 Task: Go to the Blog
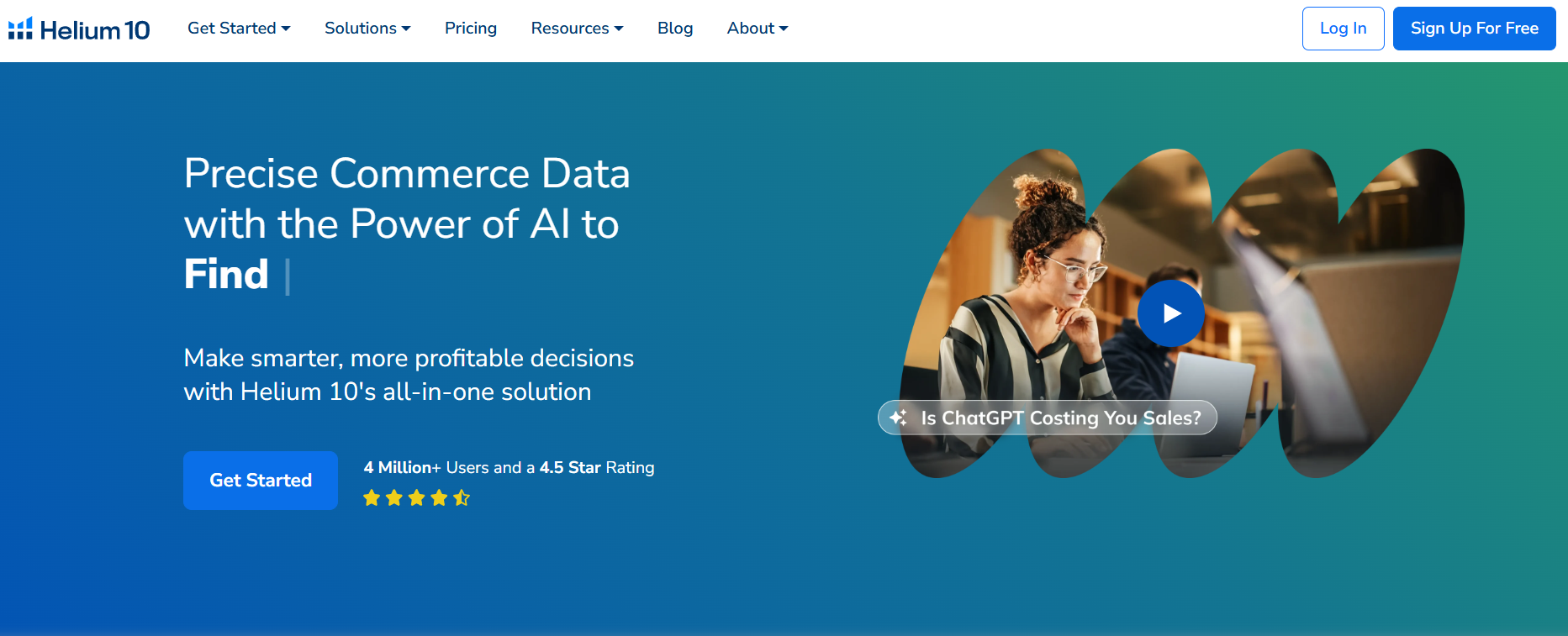point(675,29)
